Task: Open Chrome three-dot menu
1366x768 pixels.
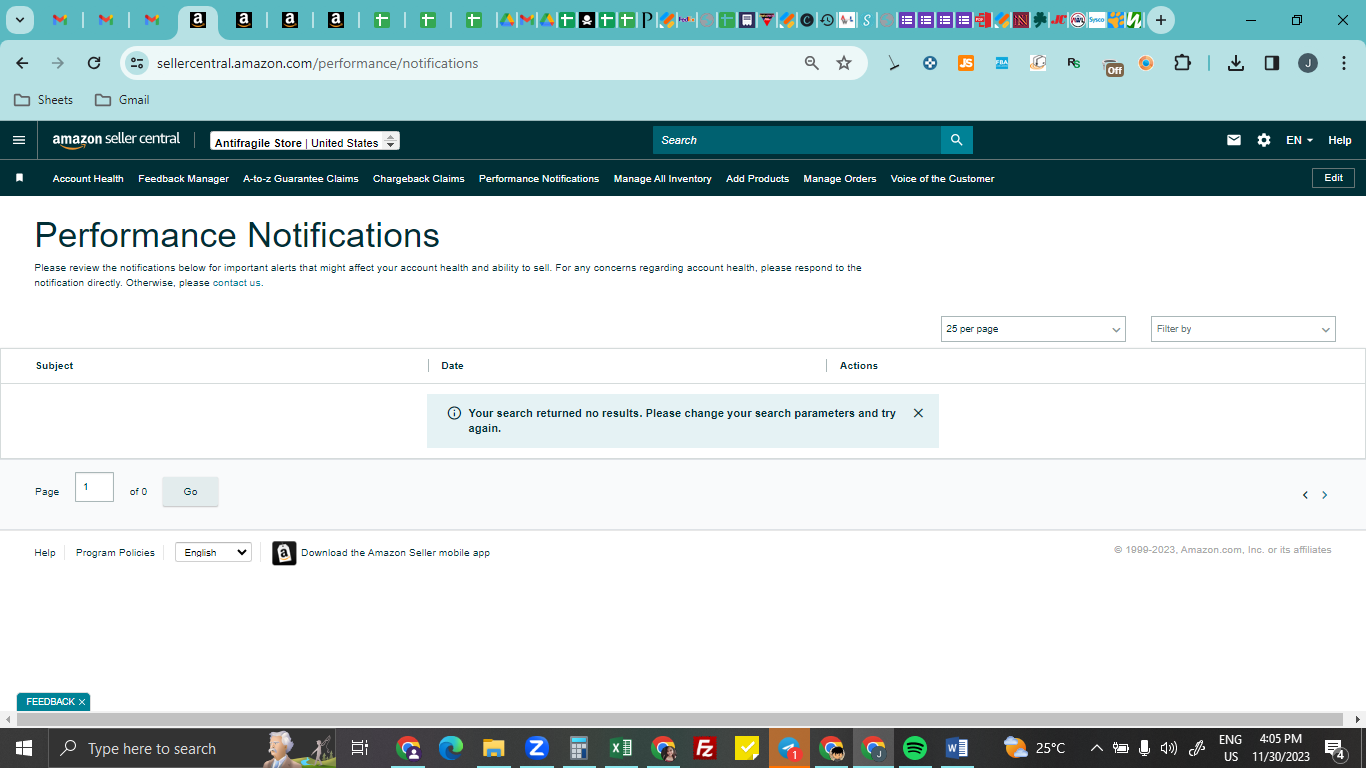Action: click(1342, 63)
